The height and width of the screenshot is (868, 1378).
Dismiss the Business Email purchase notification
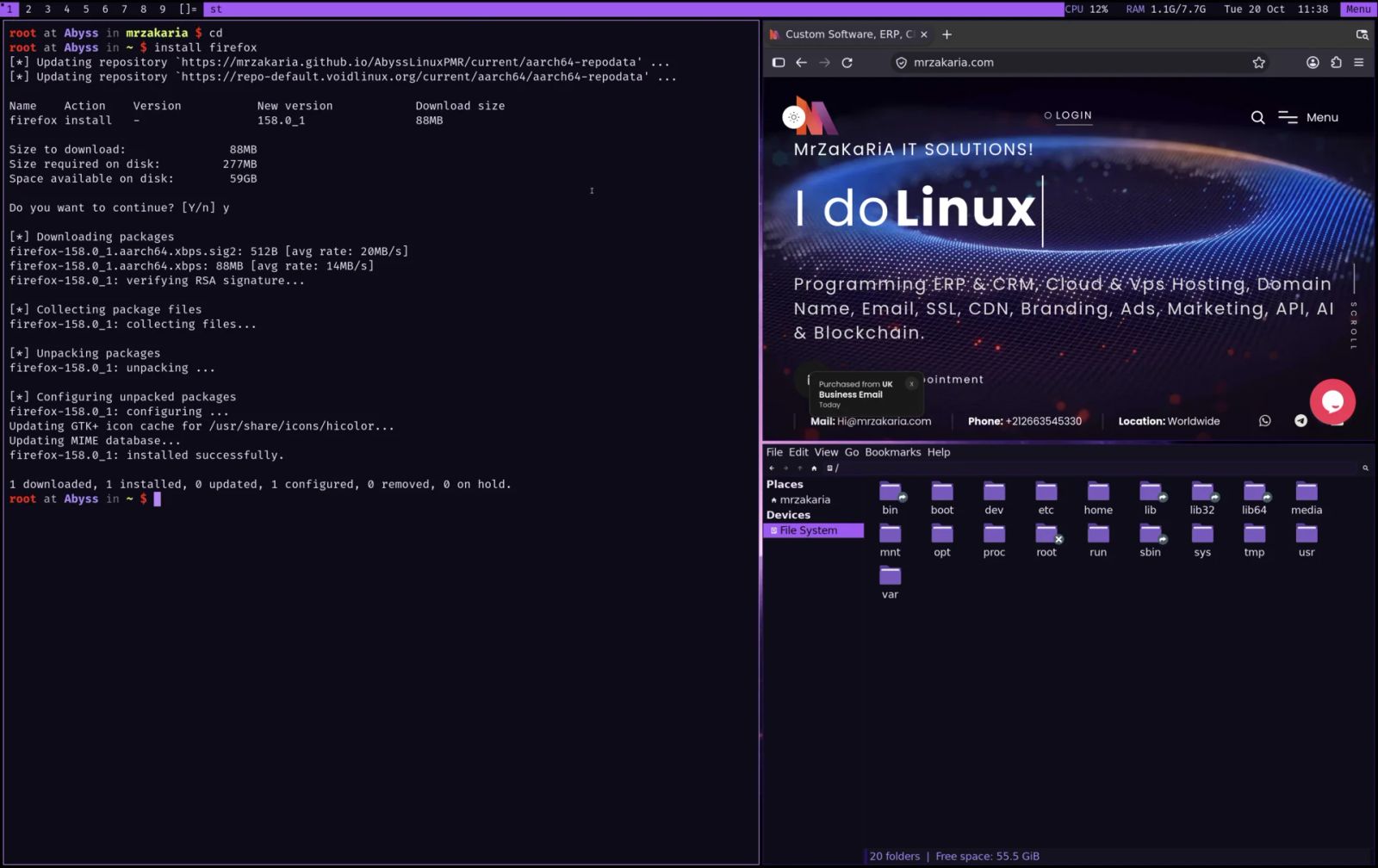[x=911, y=384]
